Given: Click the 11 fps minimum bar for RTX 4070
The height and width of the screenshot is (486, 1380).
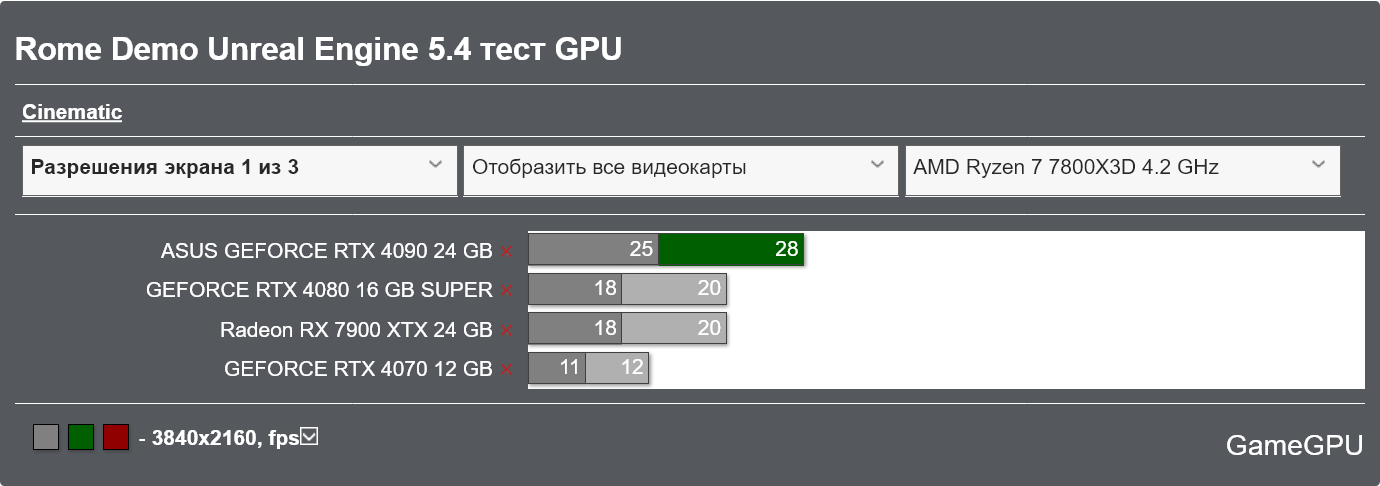Looking at the screenshot, I should pyautogui.click(x=556, y=368).
